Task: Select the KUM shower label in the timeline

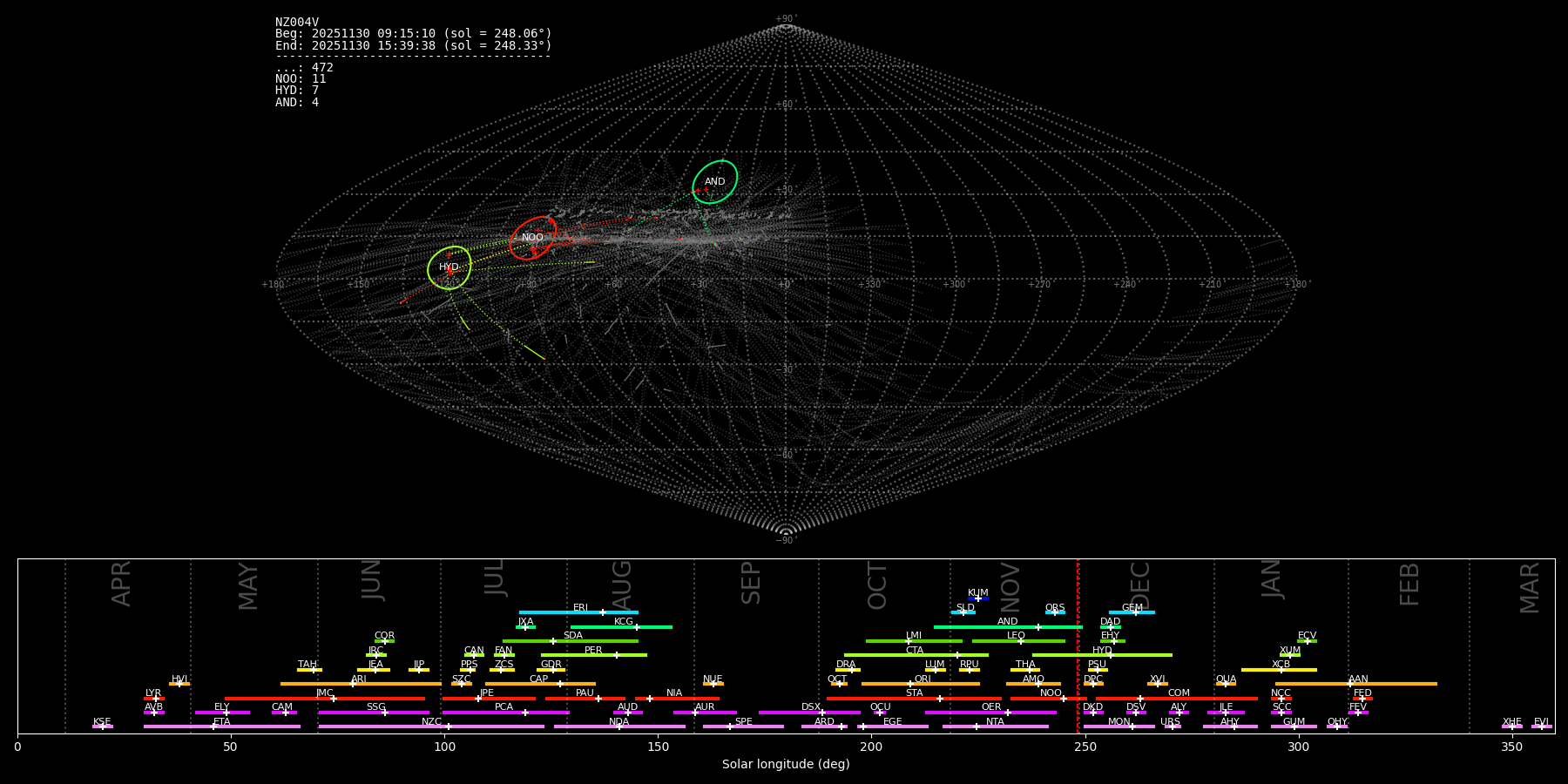Action: pyautogui.click(x=978, y=593)
